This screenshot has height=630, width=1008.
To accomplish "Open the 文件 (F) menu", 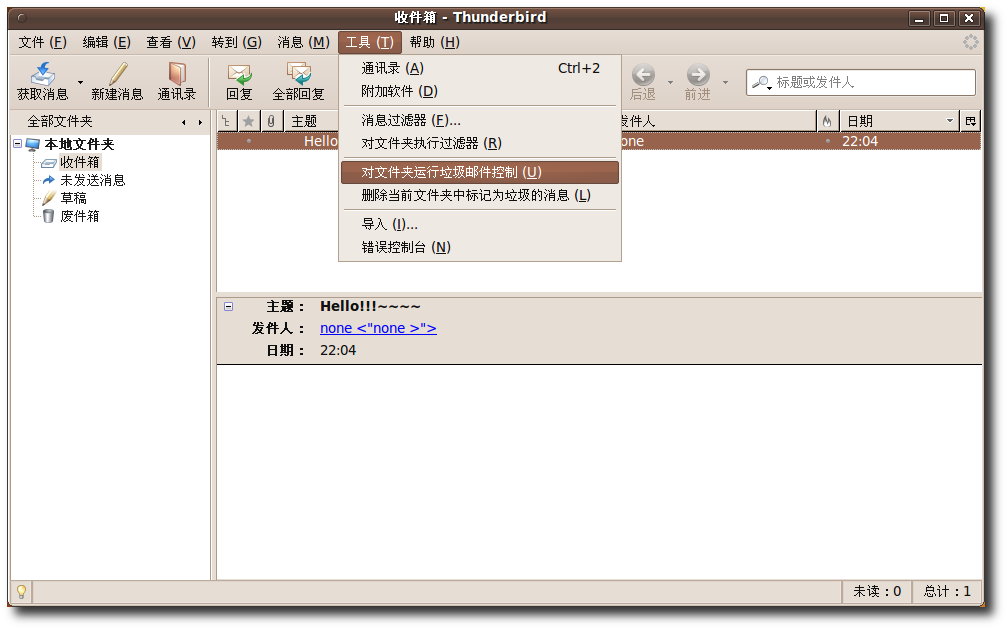I will tap(42, 42).
